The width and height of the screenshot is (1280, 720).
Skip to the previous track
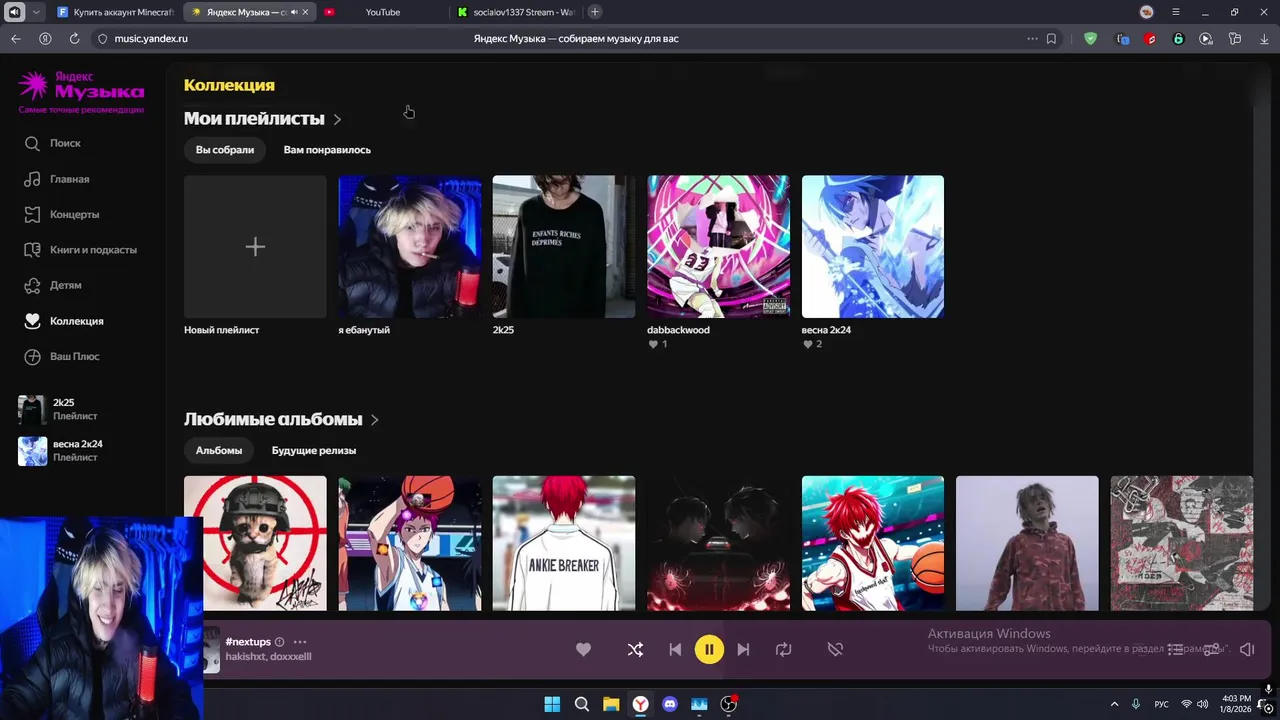pos(675,649)
